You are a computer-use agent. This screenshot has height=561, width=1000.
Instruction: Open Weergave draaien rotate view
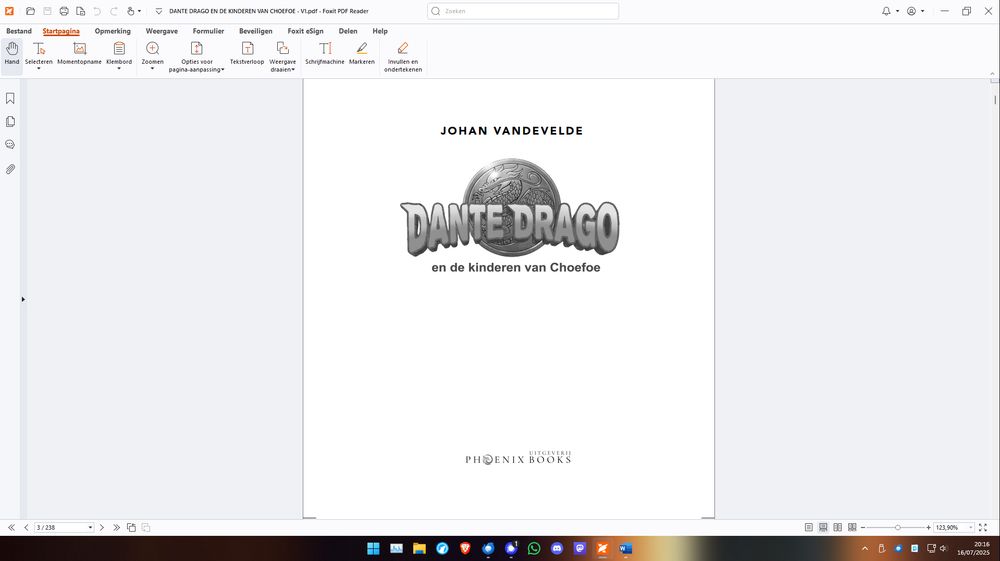click(283, 57)
